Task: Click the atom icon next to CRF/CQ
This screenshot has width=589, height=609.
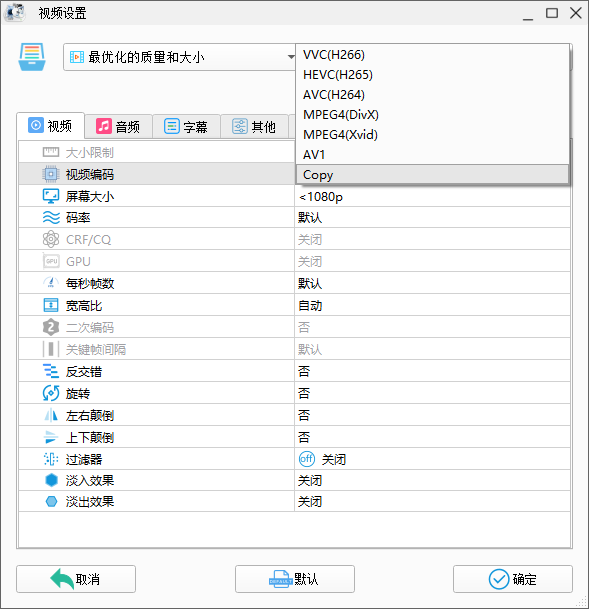Action: pos(51,239)
